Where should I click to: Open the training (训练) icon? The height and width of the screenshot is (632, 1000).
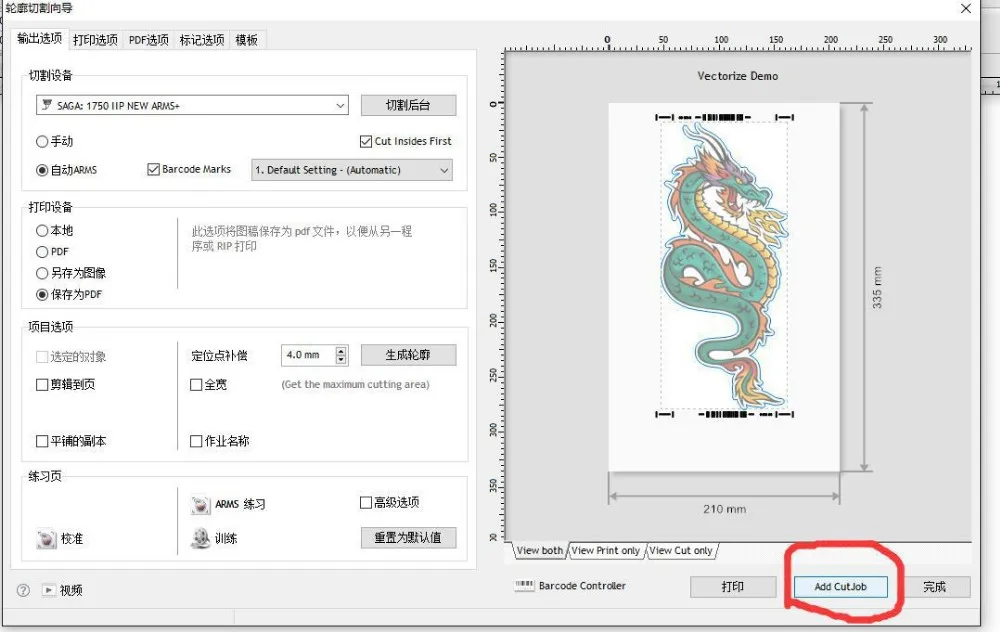click(x=200, y=538)
